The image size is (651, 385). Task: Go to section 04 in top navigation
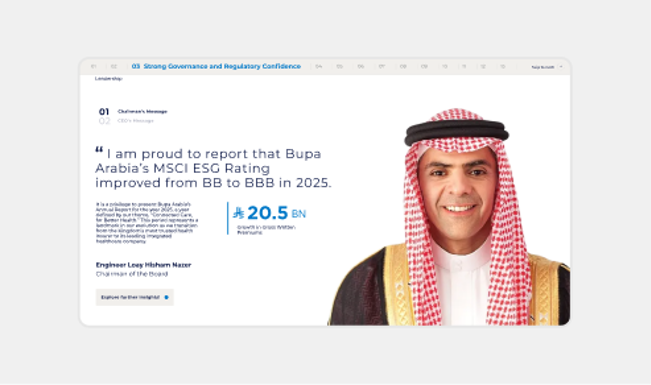(x=318, y=66)
